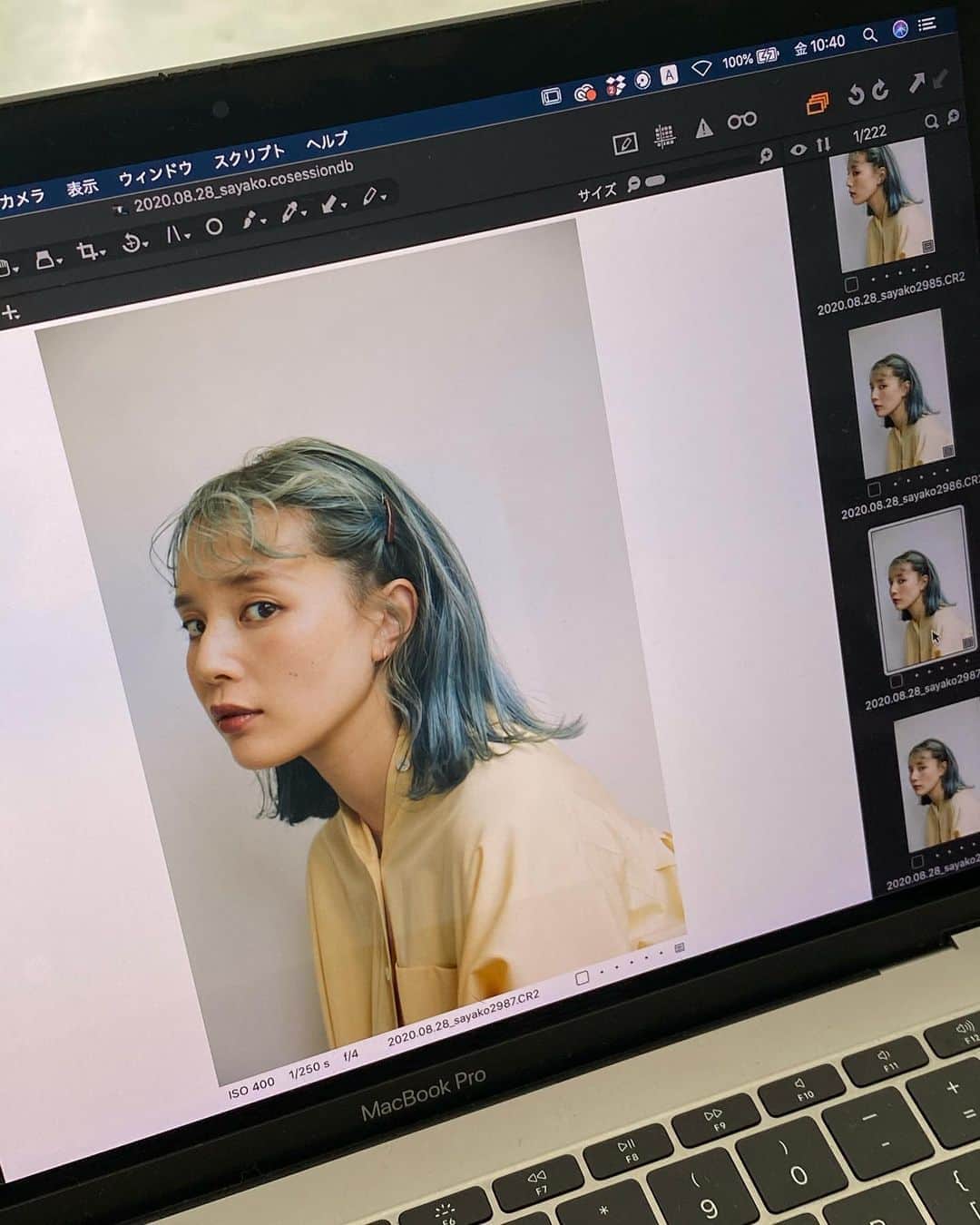Viewport: 980px width, 1225px height.
Task: Tick the viewer checkbox beside sayako2987.CR2
Action: 583,978
